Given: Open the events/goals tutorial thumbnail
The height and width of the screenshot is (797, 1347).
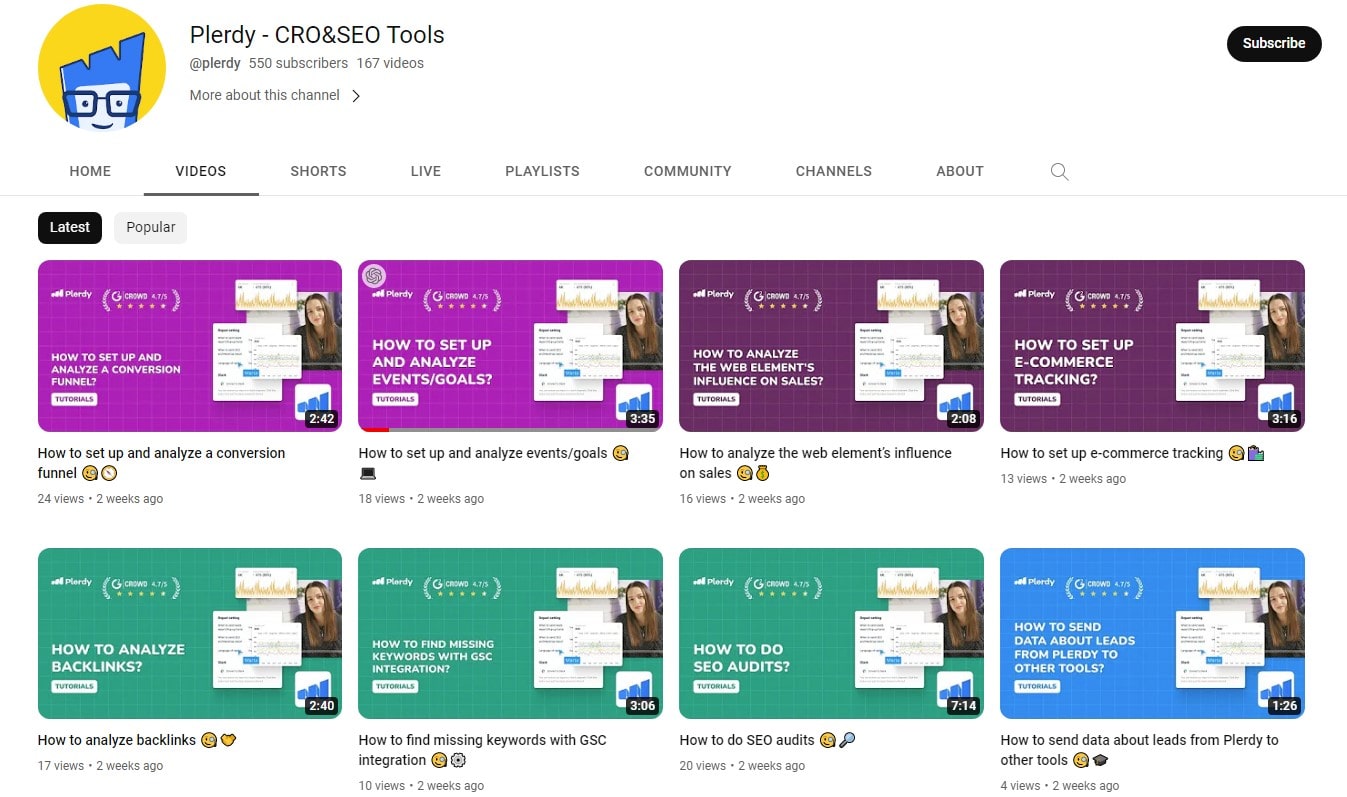Looking at the screenshot, I should [510, 345].
